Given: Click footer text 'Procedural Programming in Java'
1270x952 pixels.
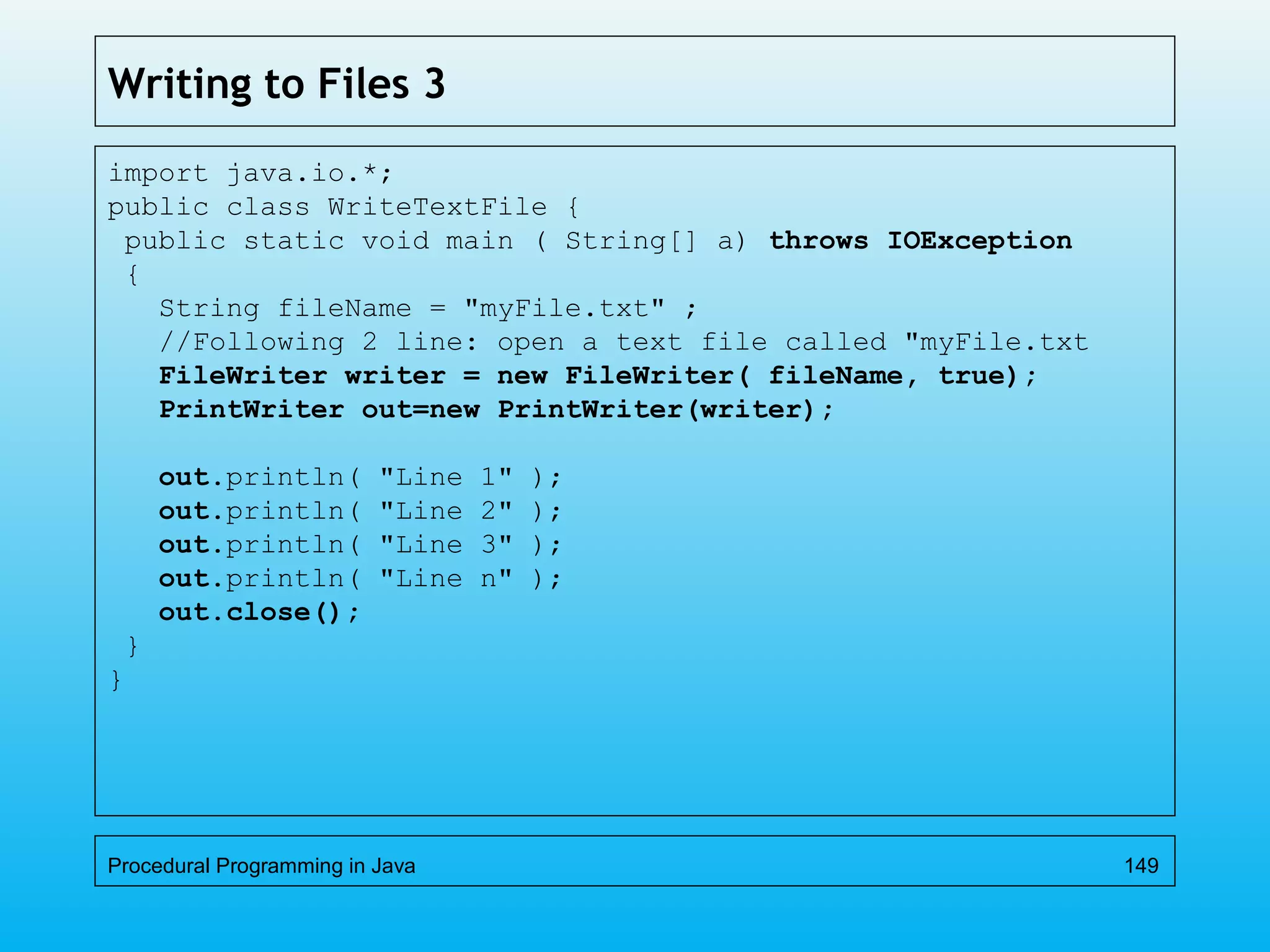Looking at the screenshot, I should click(261, 866).
